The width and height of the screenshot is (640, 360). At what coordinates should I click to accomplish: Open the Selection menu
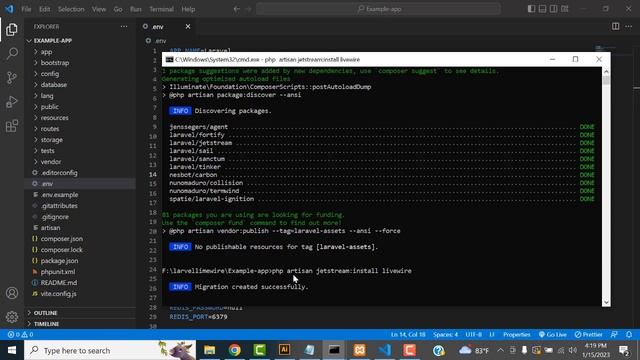point(71,9)
